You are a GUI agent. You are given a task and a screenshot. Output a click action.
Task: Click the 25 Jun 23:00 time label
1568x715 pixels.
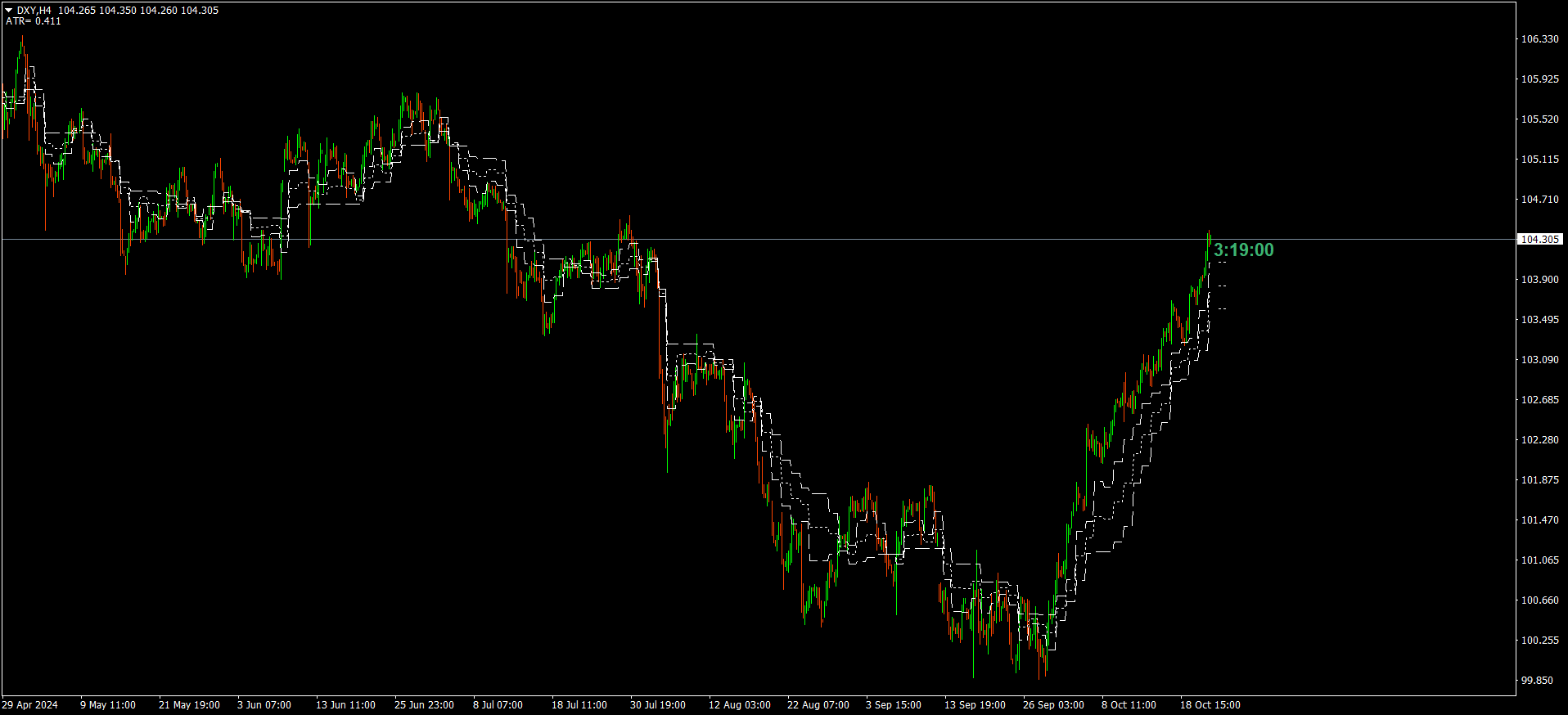424,705
